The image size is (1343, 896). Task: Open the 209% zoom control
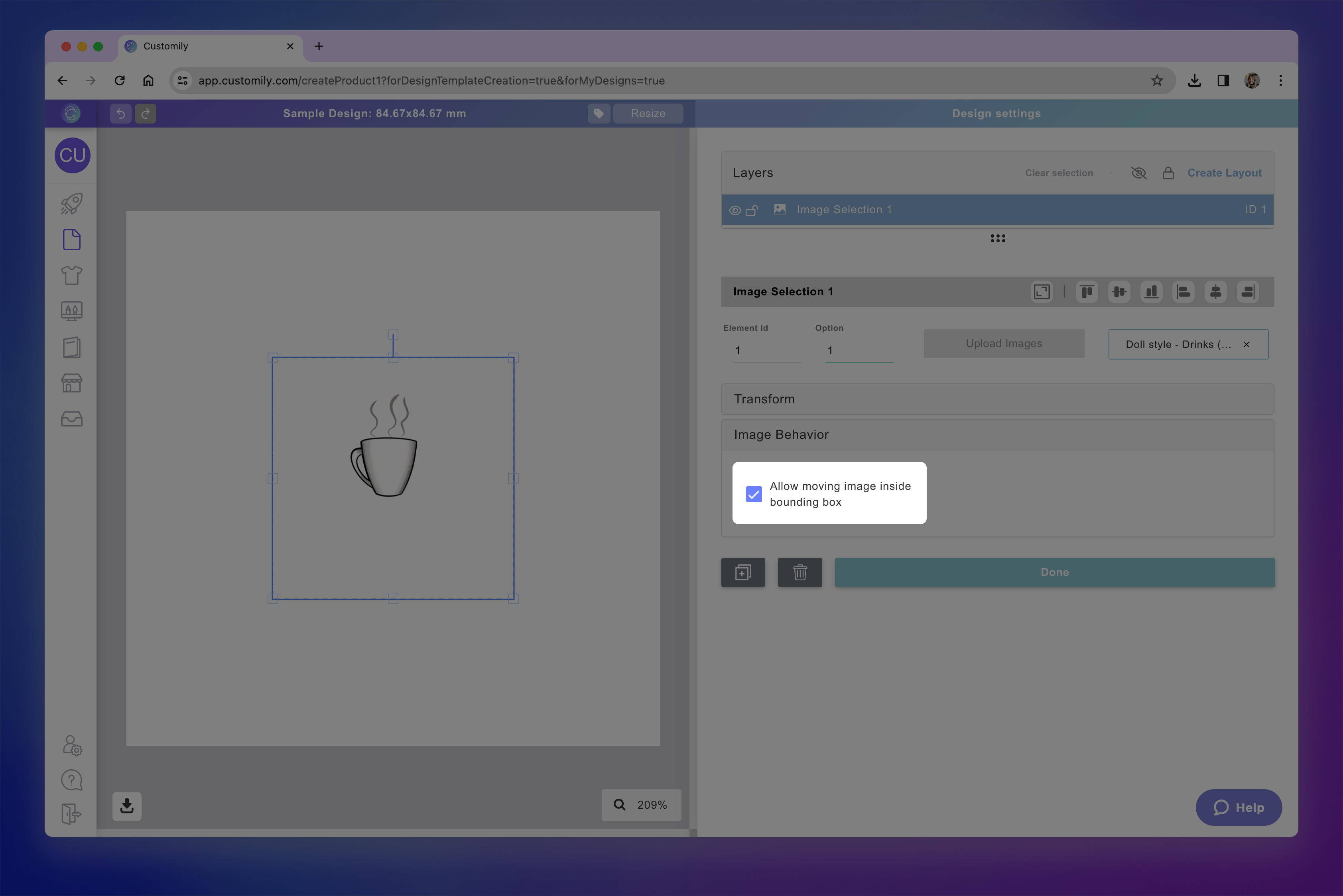click(641, 805)
